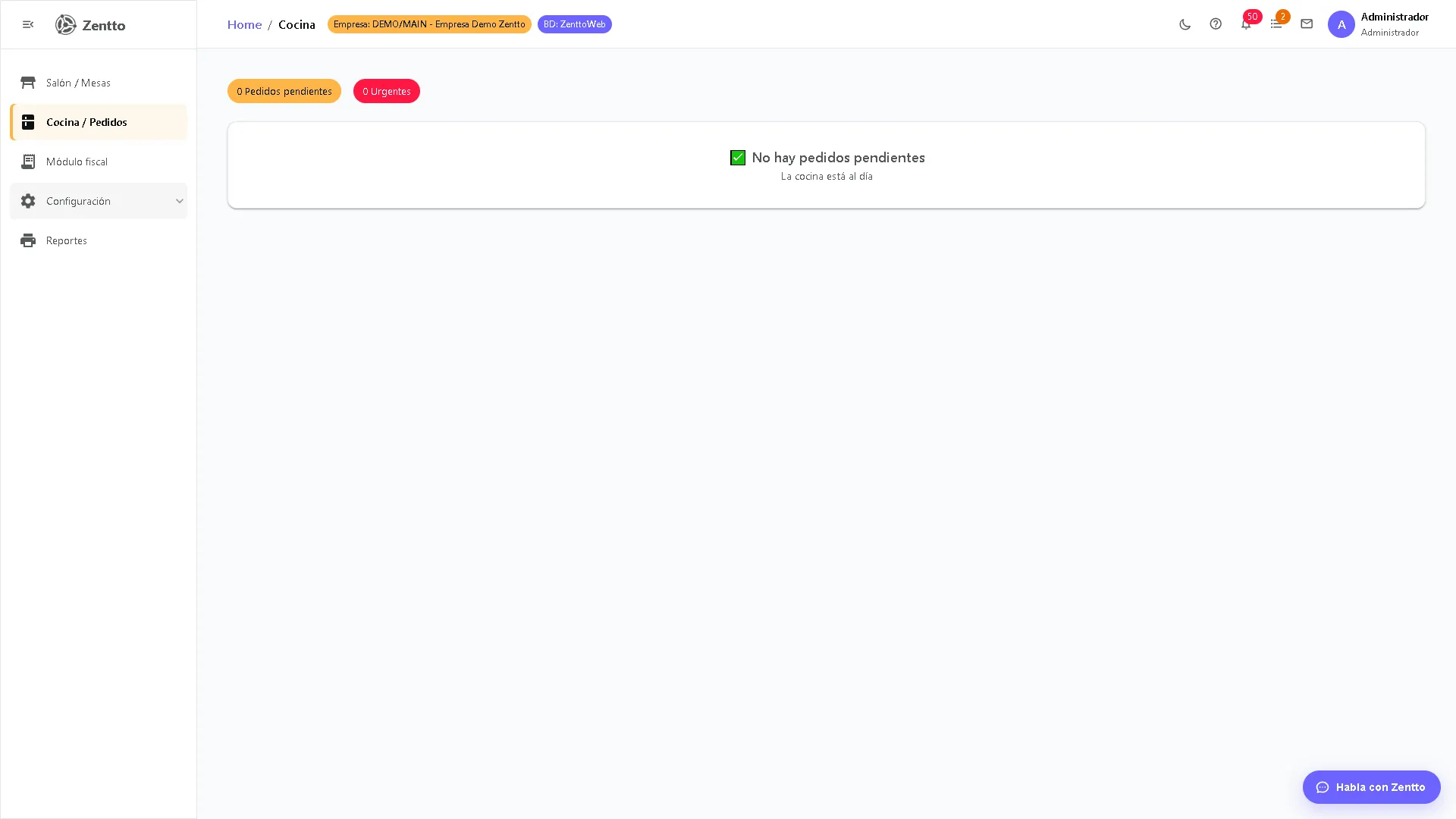
Task: Open the Reportes printer icon
Action: (28, 240)
